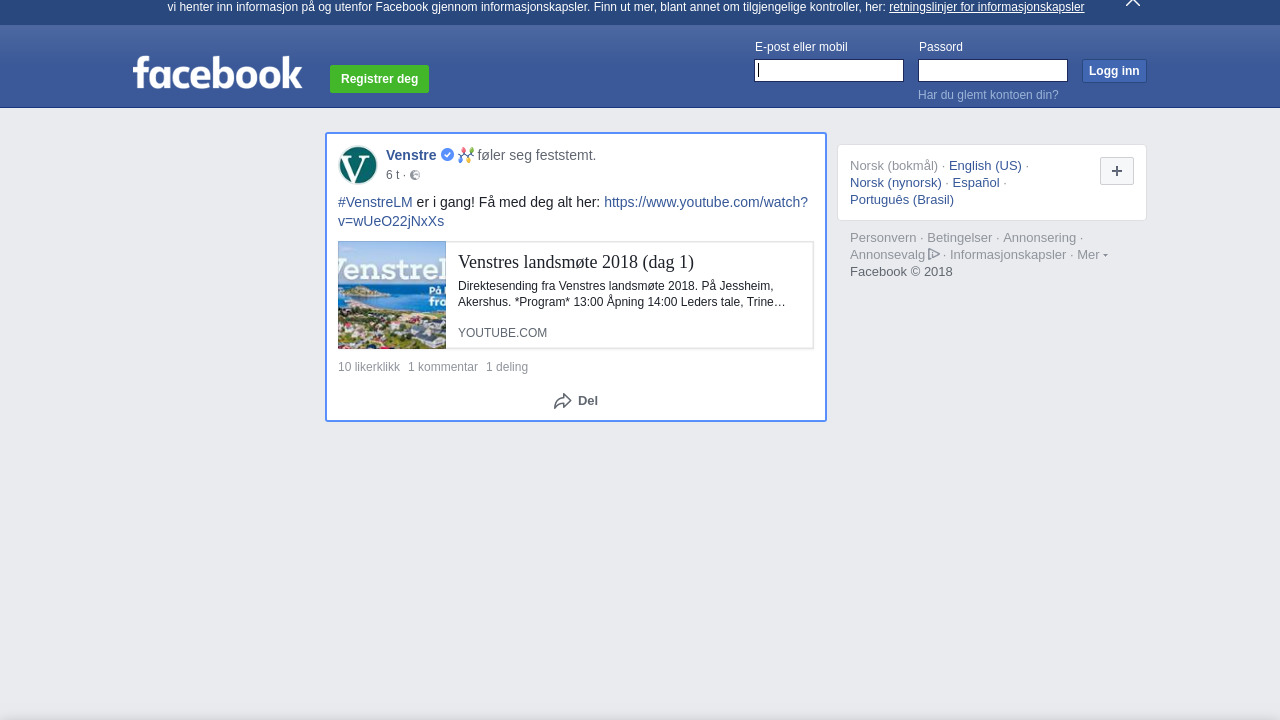Open the YouTube watch URL link

point(573,211)
